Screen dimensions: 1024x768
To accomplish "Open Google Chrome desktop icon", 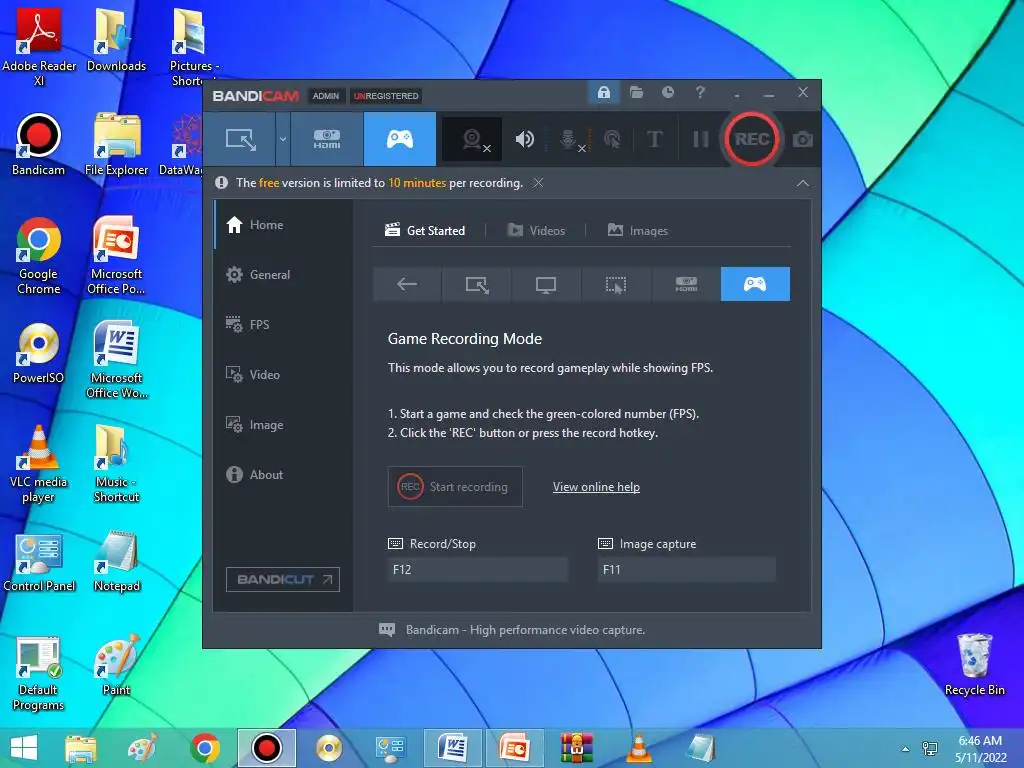I will click(39, 256).
